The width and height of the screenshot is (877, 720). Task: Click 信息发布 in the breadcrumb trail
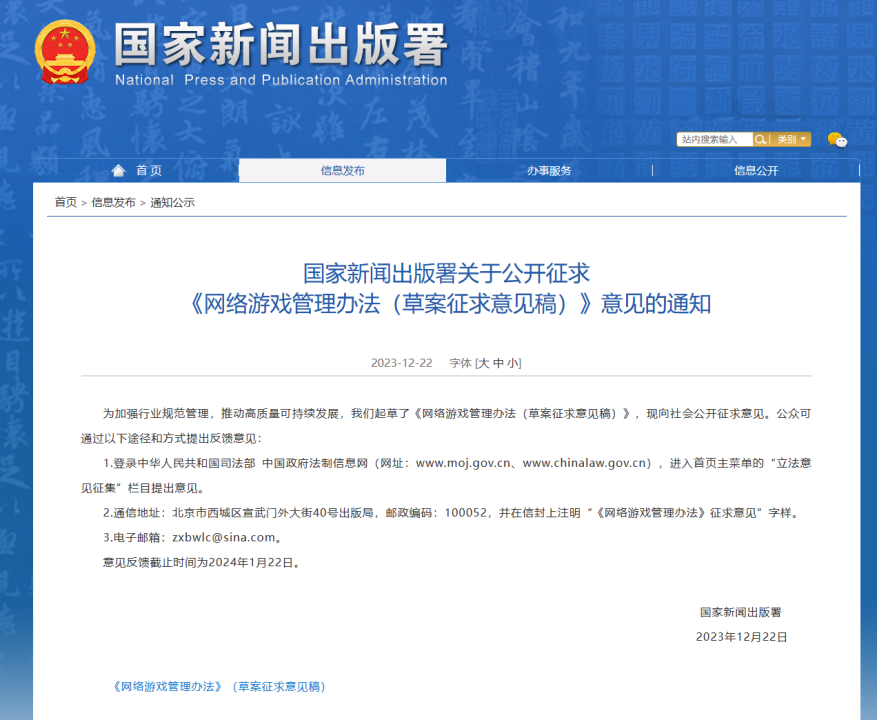113,202
